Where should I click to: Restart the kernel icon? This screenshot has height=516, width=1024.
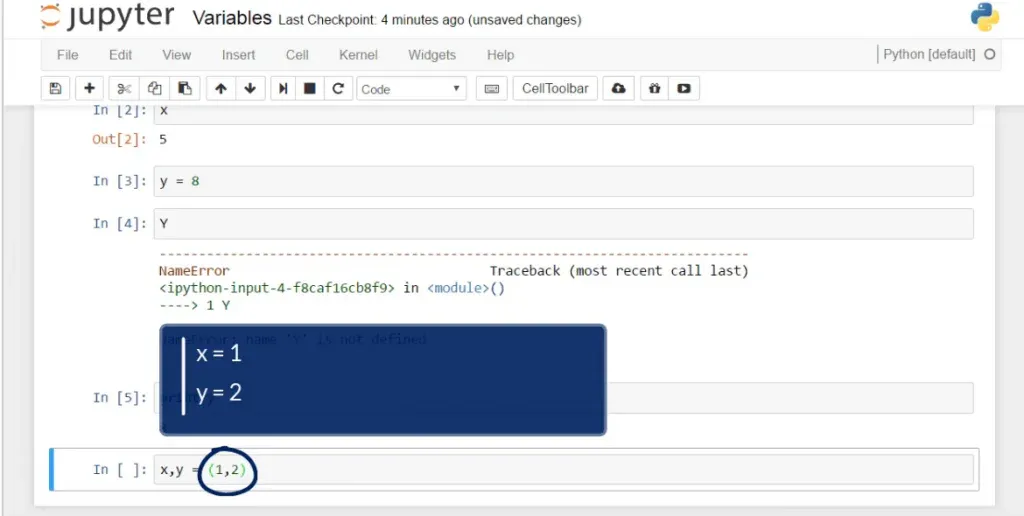click(338, 89)
